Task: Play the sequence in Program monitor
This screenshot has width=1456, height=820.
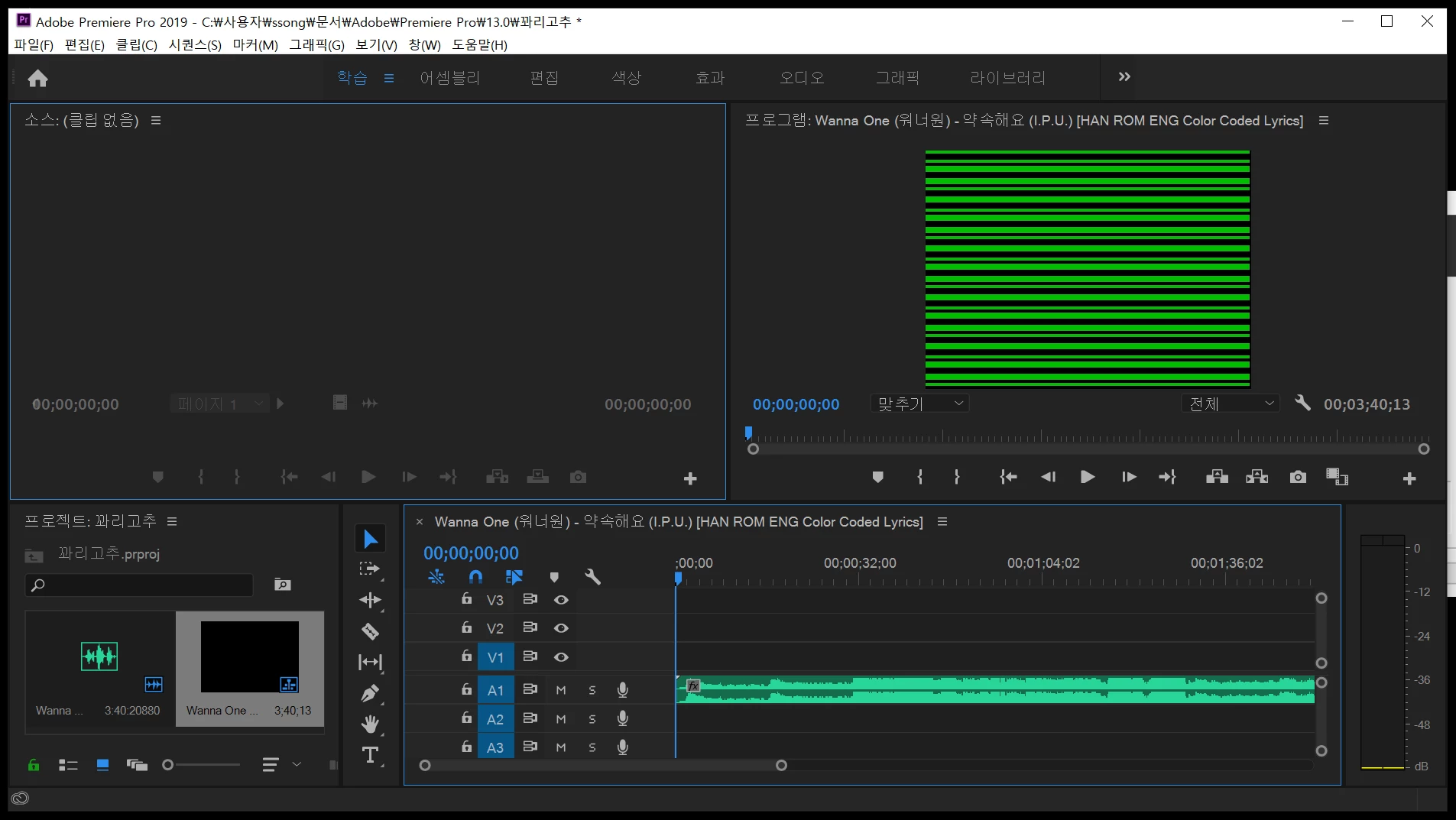Action: 1088,478
